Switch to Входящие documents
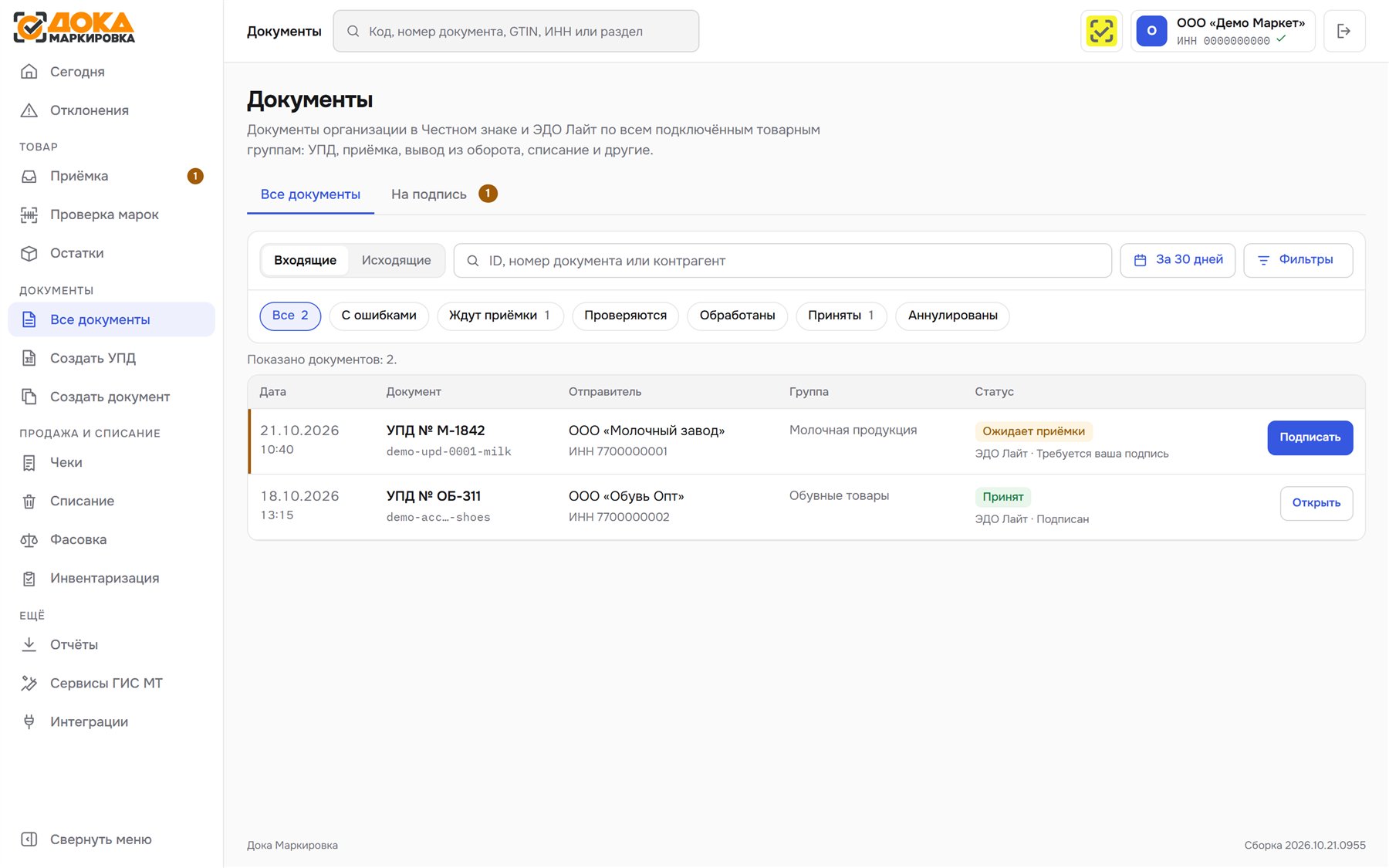Viewport: 1389px width, 868px height. [305, 261]
